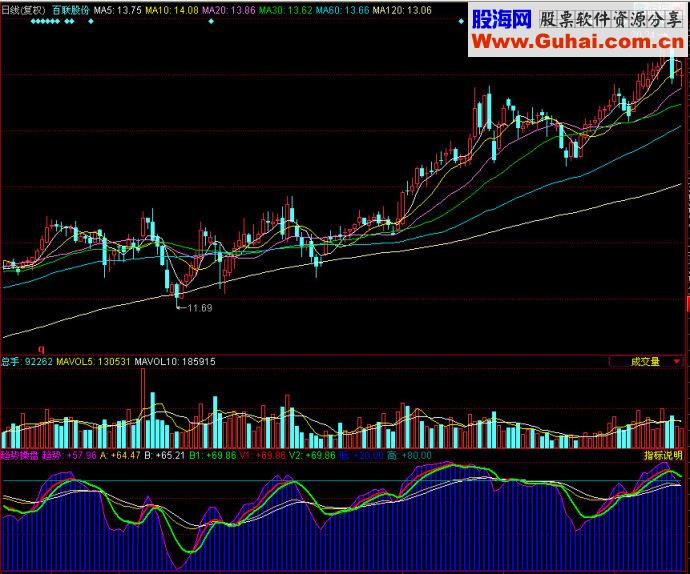The width and height of the screenshot is (690, 574).
Task: Select the MAVOL5: 130531 readout
Action: [94, 362]
